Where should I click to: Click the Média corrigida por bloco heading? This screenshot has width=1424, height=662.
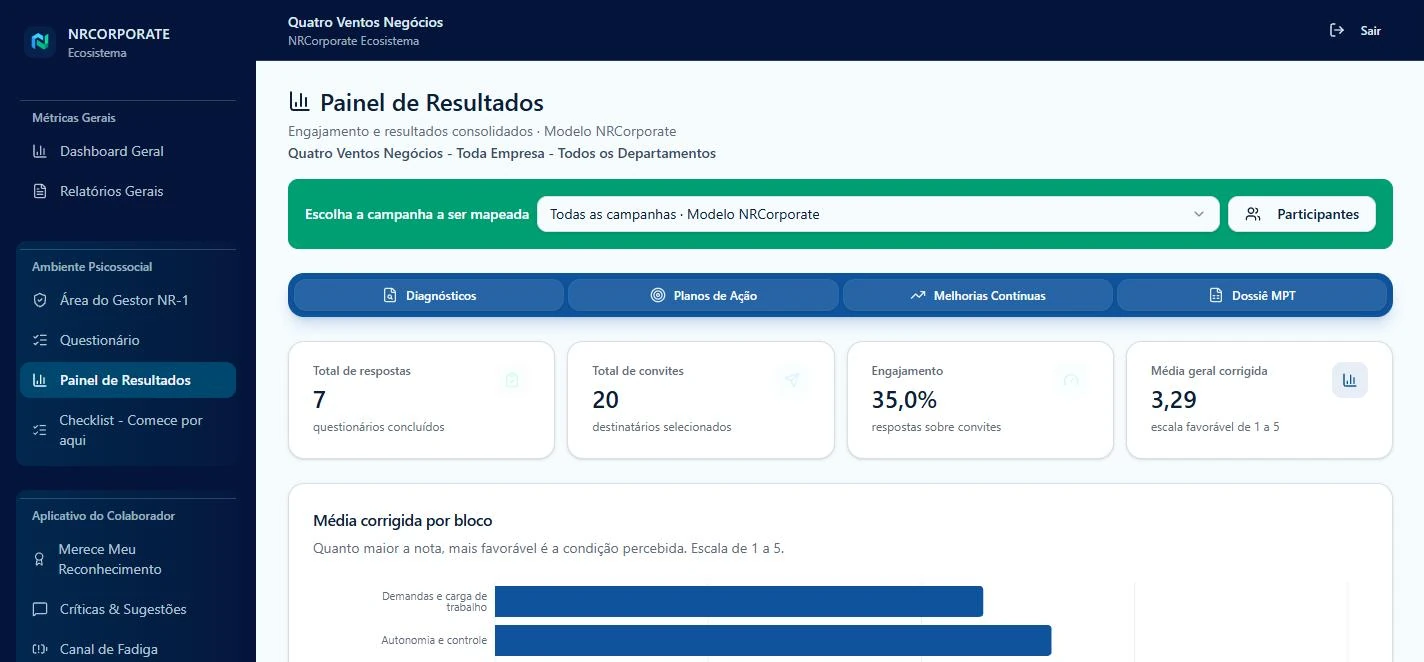point(403,521)
